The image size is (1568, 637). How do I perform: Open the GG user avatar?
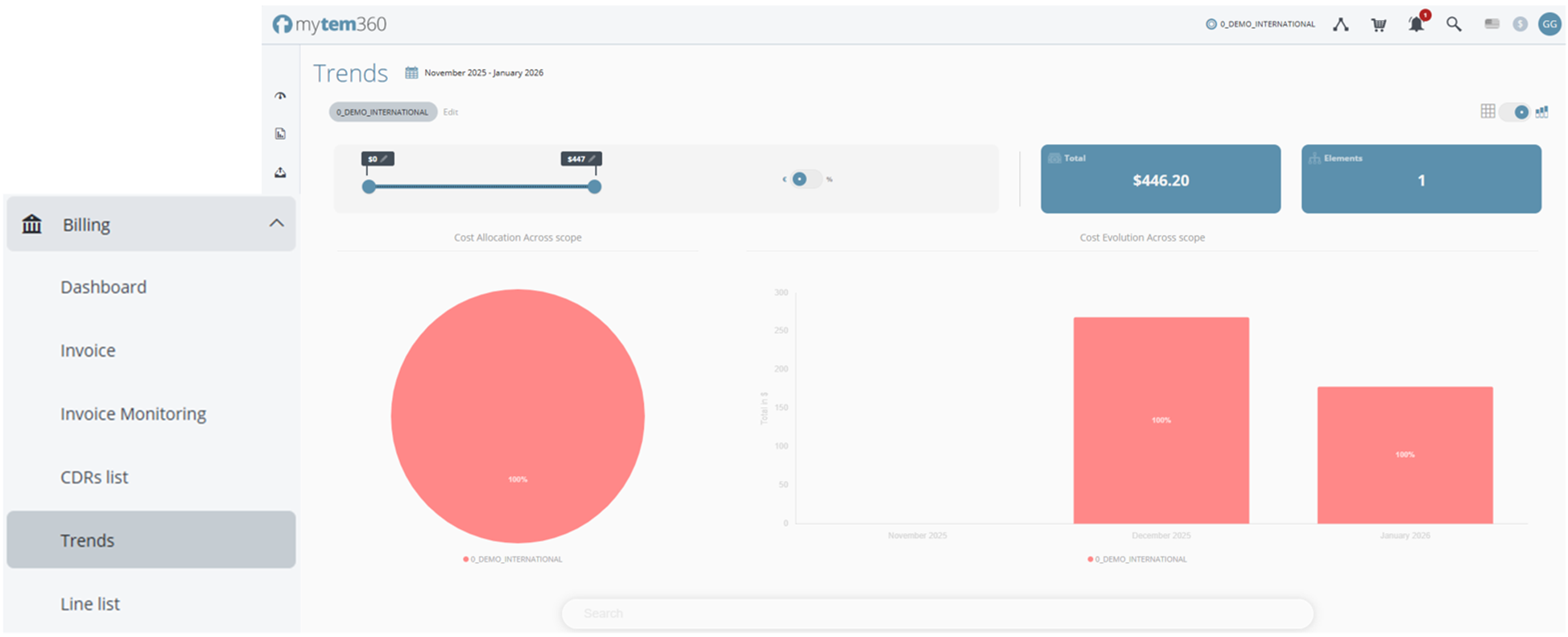click(1549, 24)
